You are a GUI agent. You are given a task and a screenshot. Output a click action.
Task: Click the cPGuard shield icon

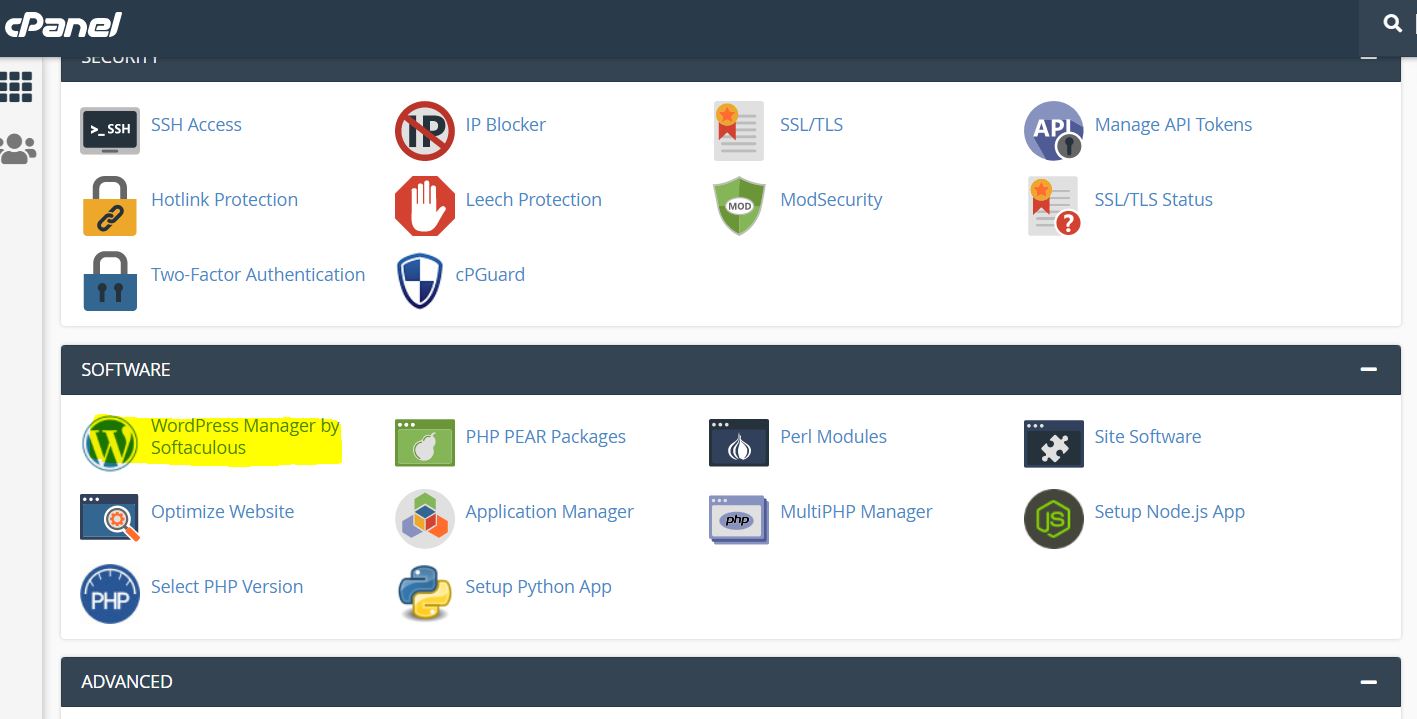(x=420, y=281)
